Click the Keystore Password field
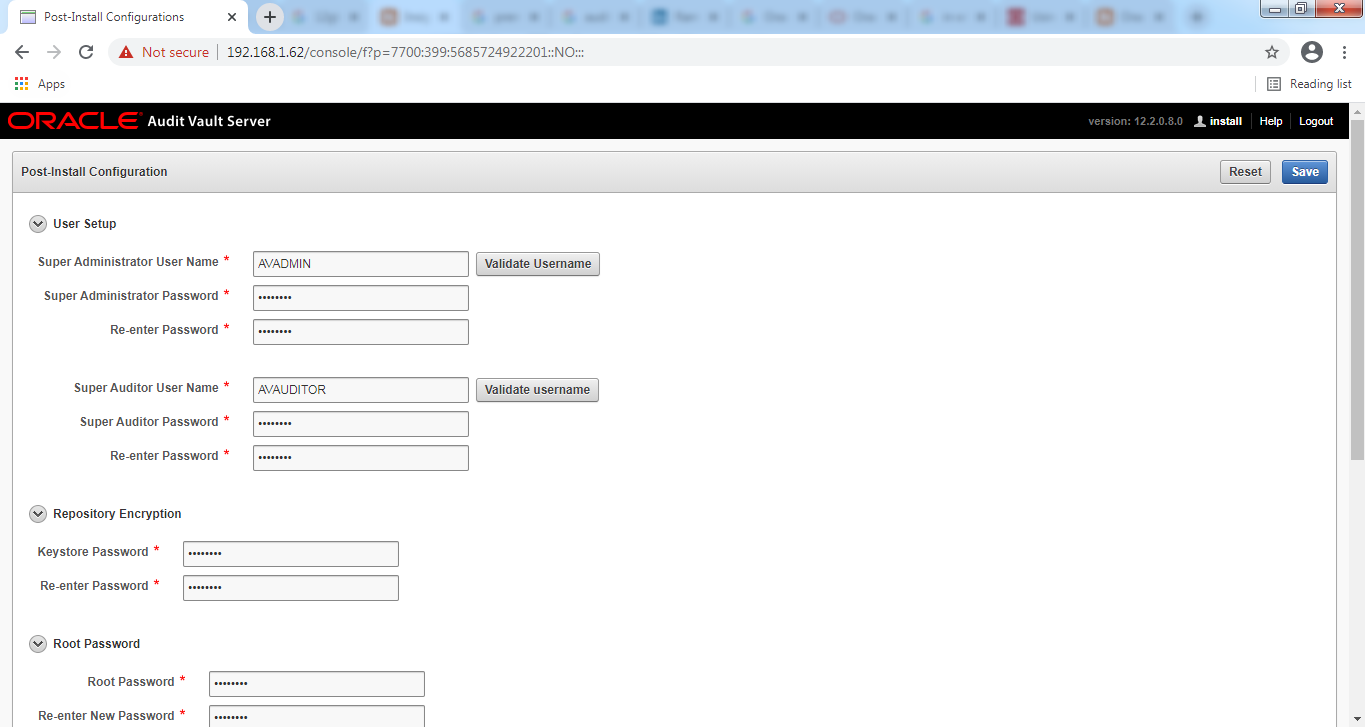 290,554
